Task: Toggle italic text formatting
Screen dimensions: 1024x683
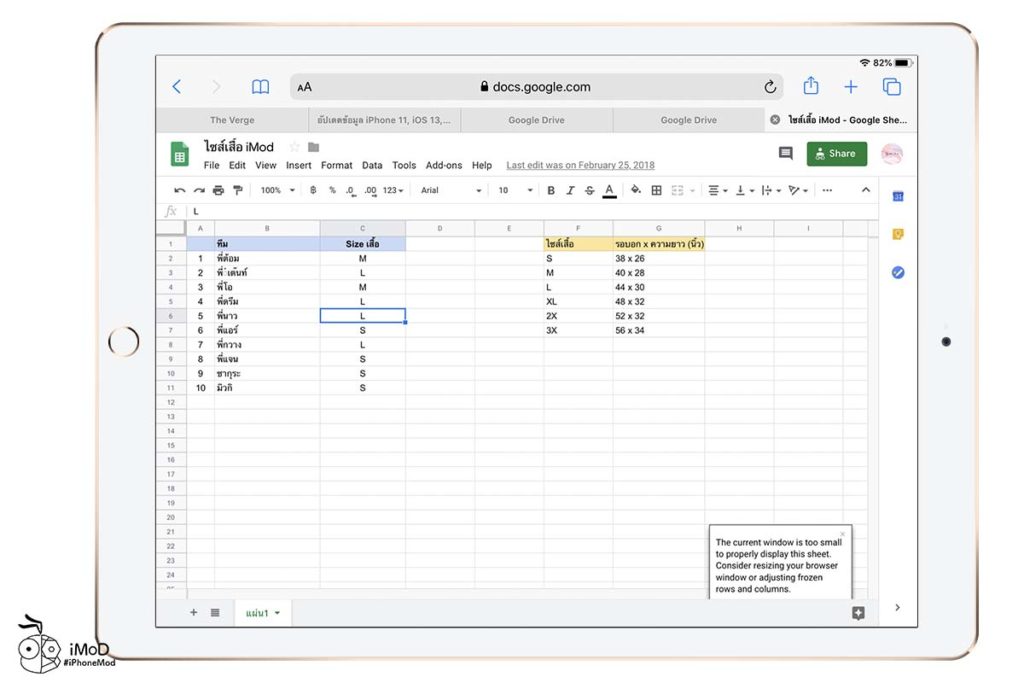Action: 570,190
